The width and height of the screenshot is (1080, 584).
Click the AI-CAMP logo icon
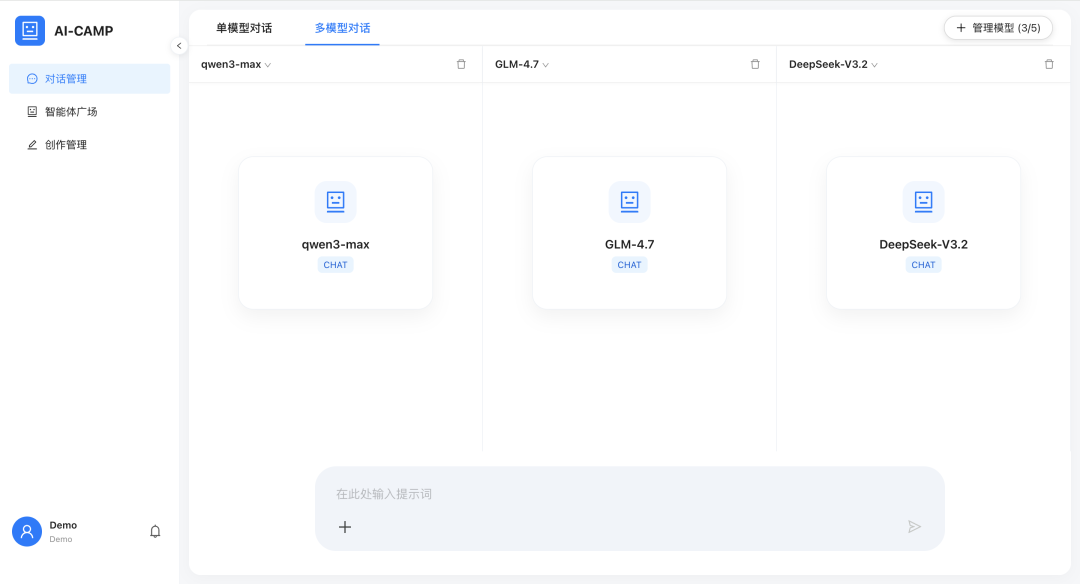pyautogui.click(x=30, y=31)
